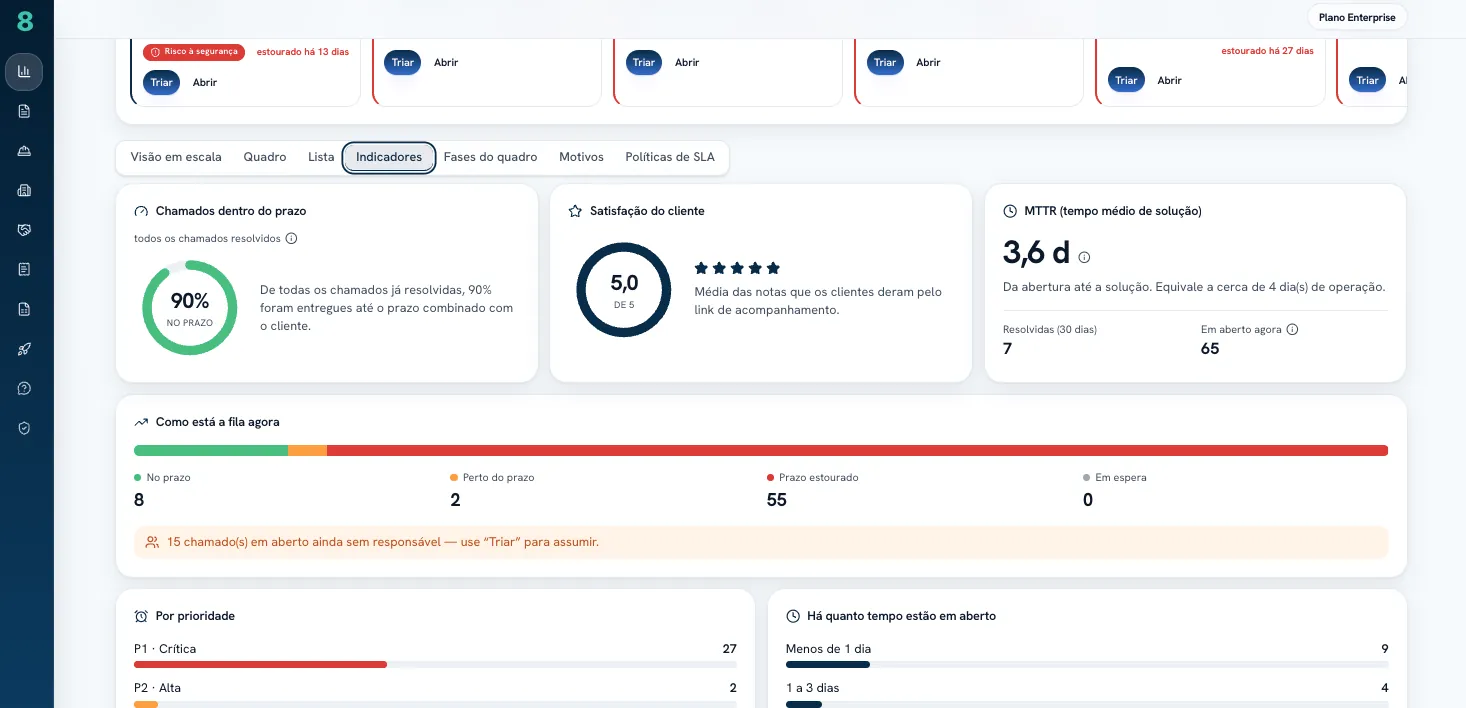The image size is (1466, 708).
Task: Click the document page icon in sidebar
Action: pos(24,111)
